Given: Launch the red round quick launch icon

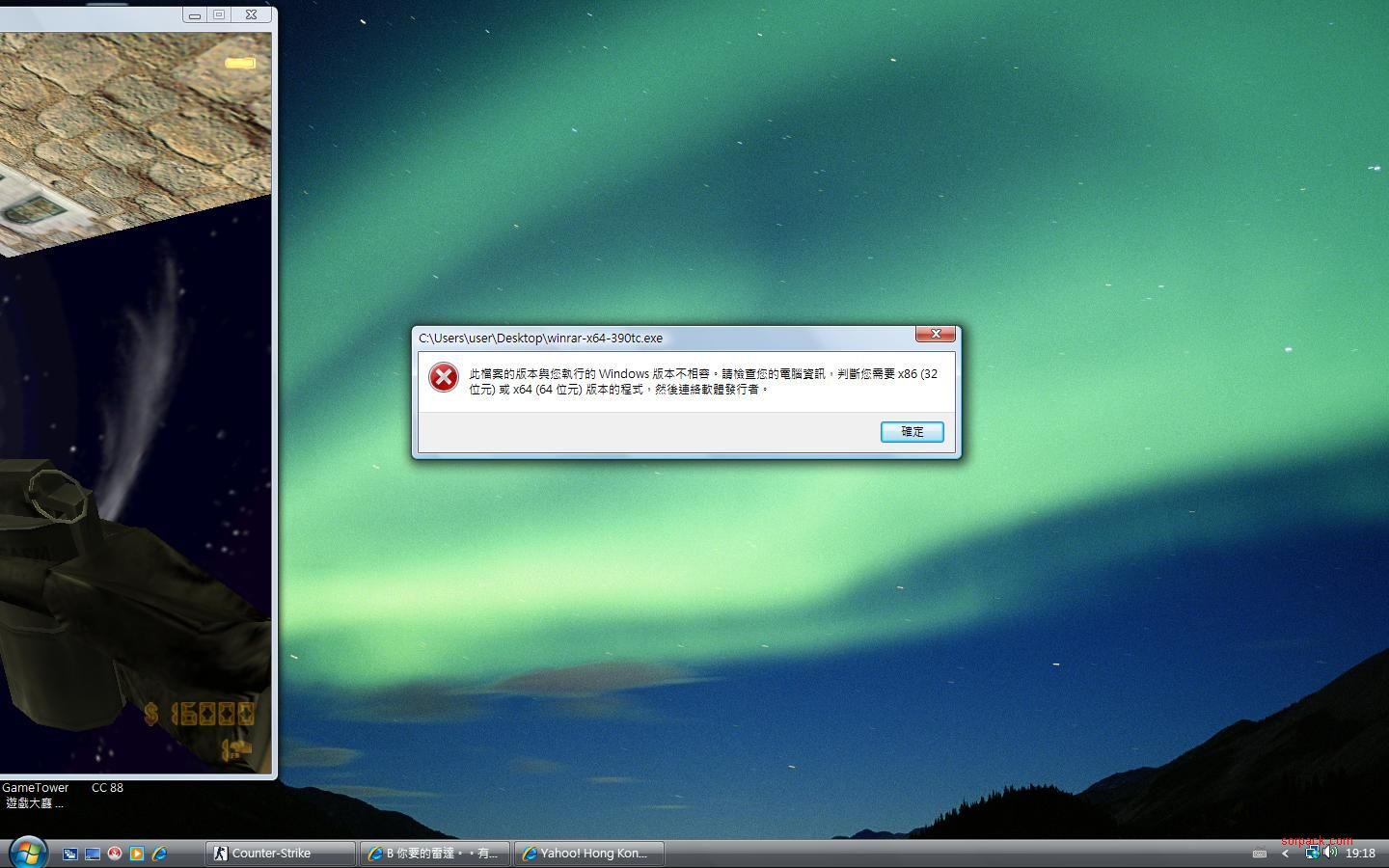Looking at the screenshot, I should [x=115, y=854].
